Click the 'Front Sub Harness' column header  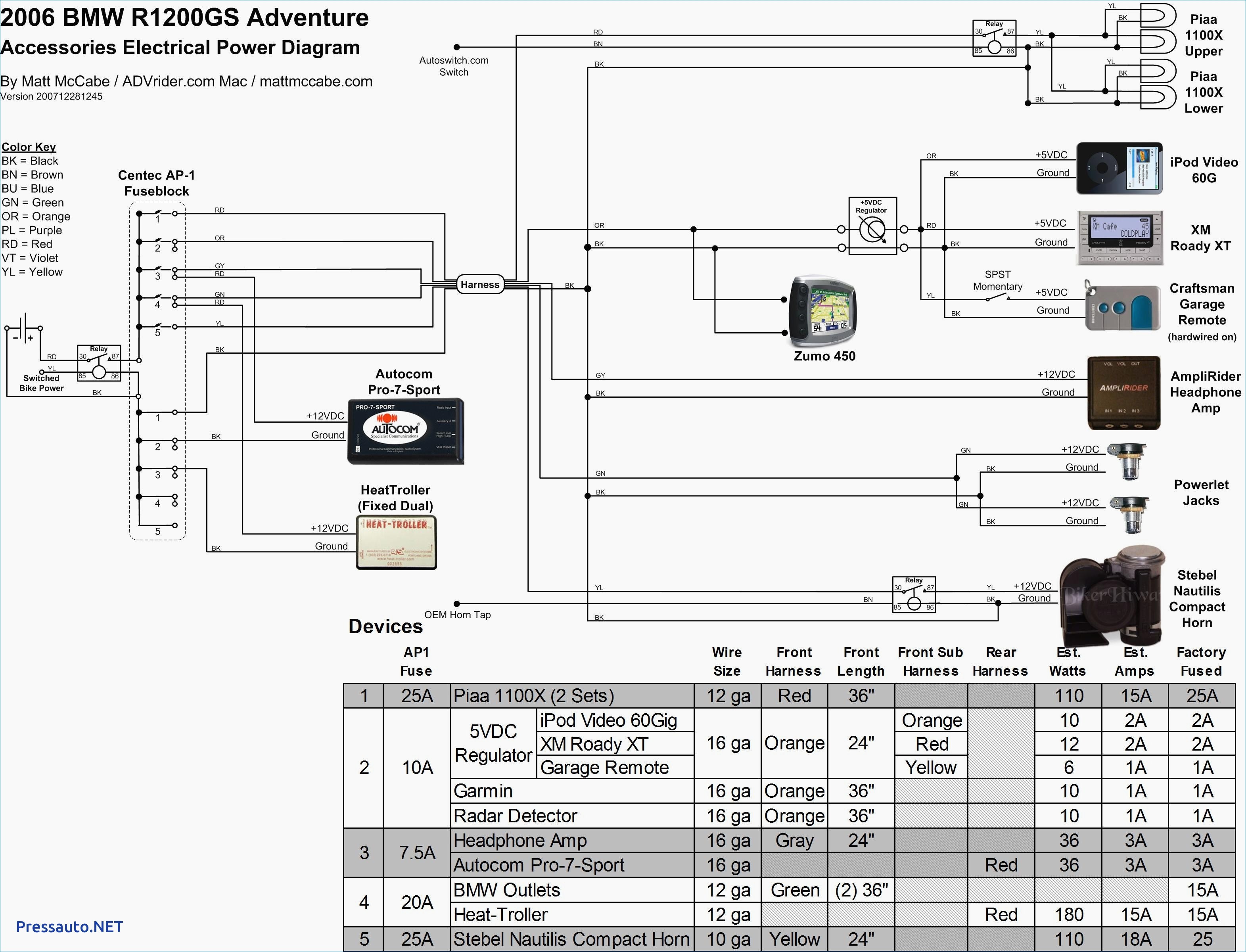click(x=930, y=661)
